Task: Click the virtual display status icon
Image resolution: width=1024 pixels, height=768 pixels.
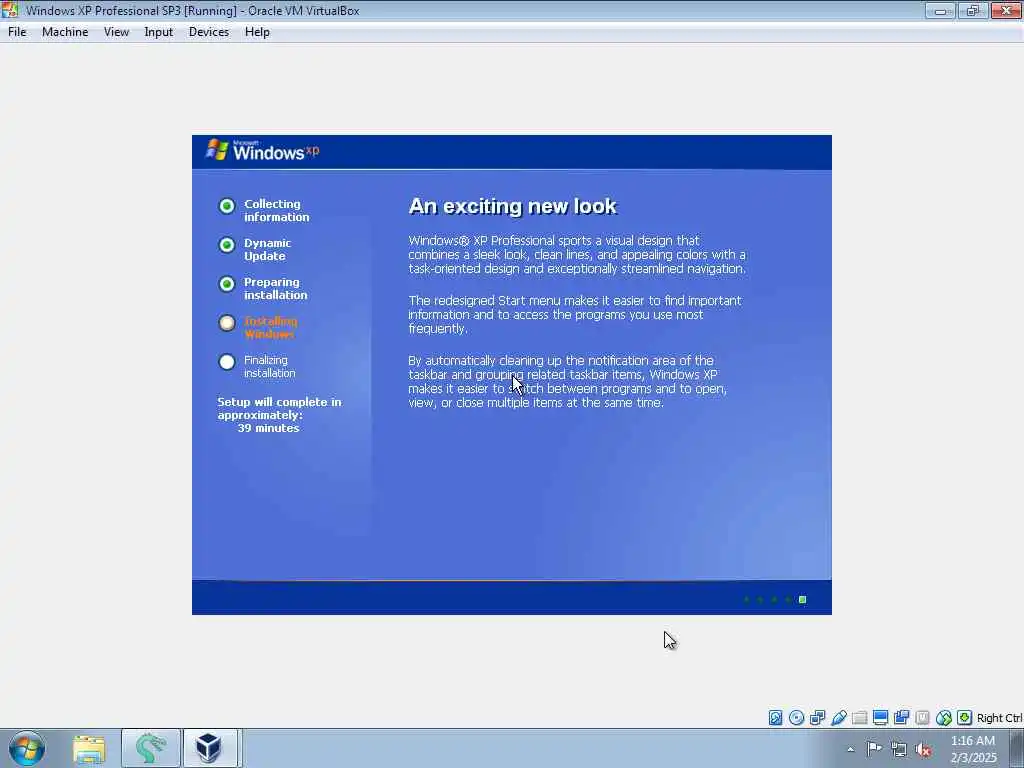Action: pyautogui.click(x=880, y=718)
